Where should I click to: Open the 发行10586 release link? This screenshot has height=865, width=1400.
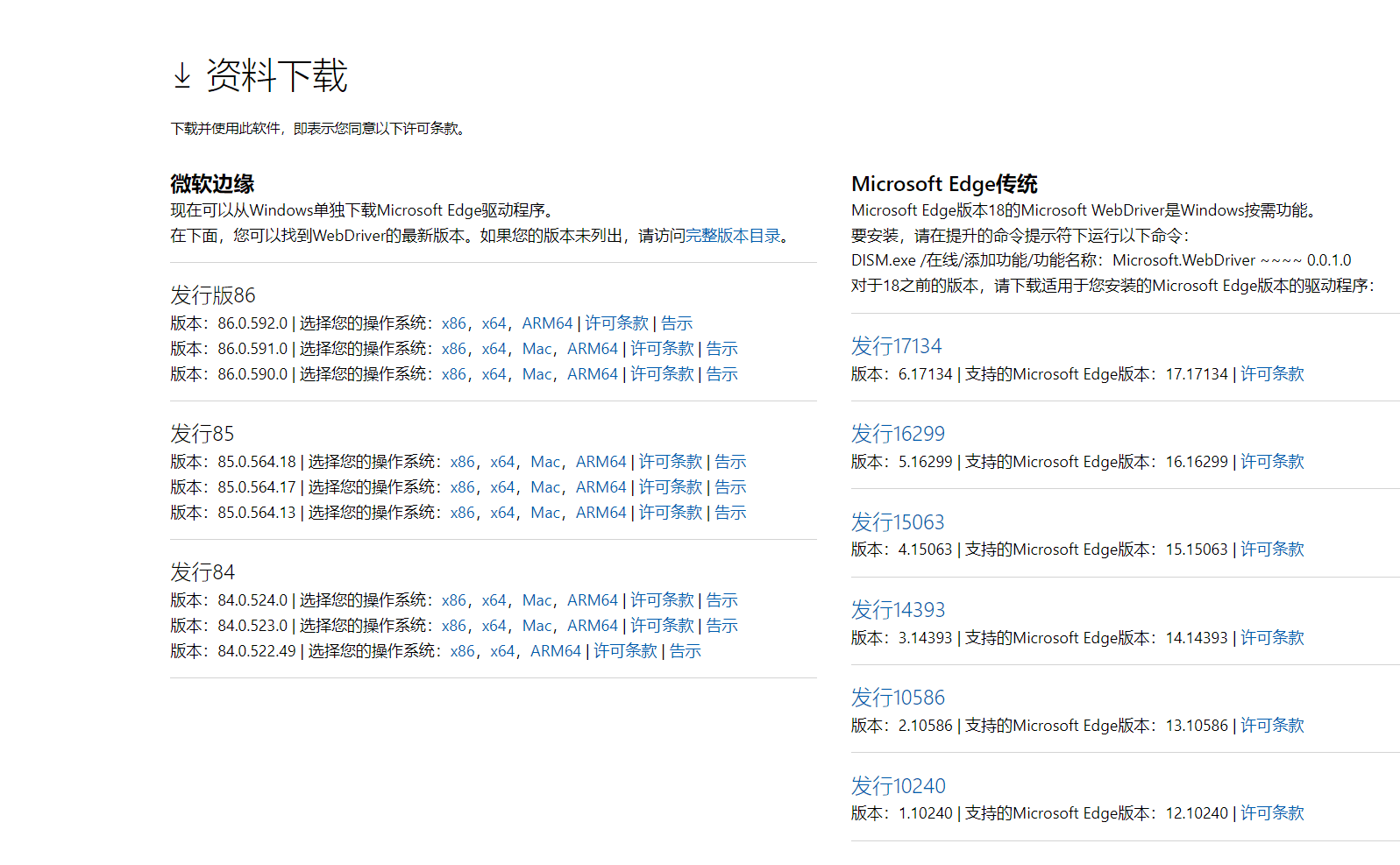pos(898,698)
